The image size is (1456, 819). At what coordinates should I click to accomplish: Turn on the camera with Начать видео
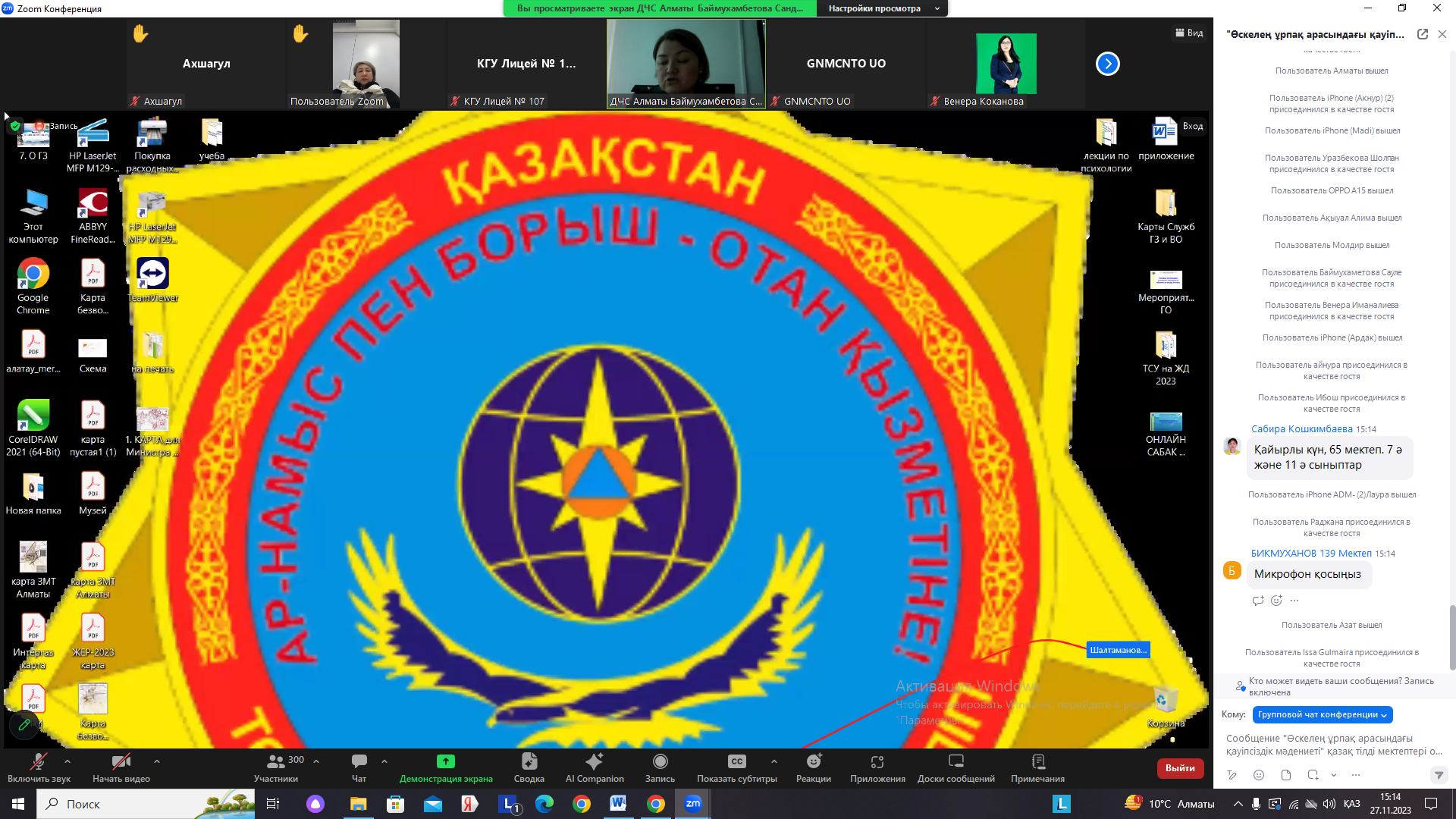click(121, 767)
